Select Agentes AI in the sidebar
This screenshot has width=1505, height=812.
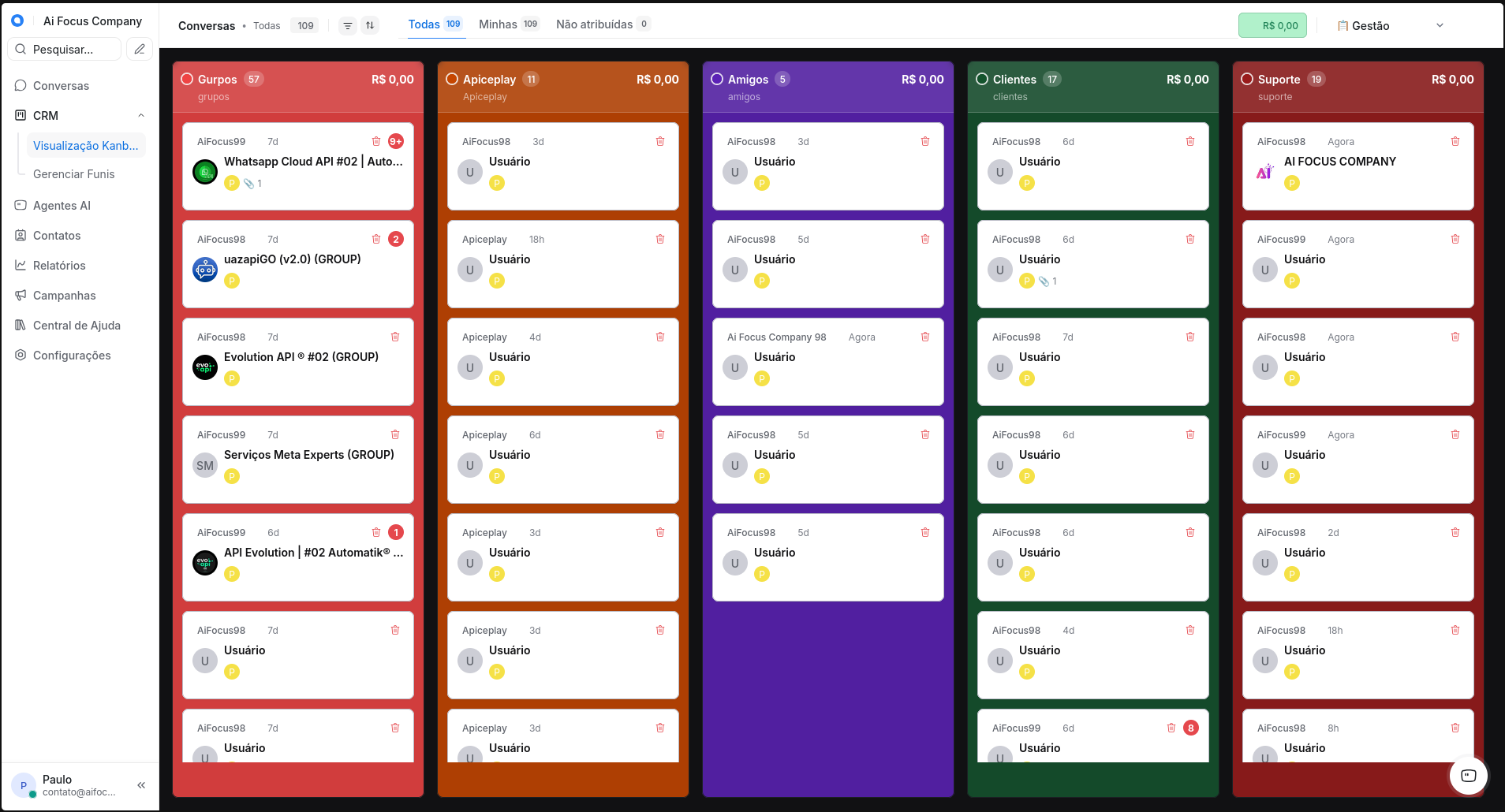point(62,205)
